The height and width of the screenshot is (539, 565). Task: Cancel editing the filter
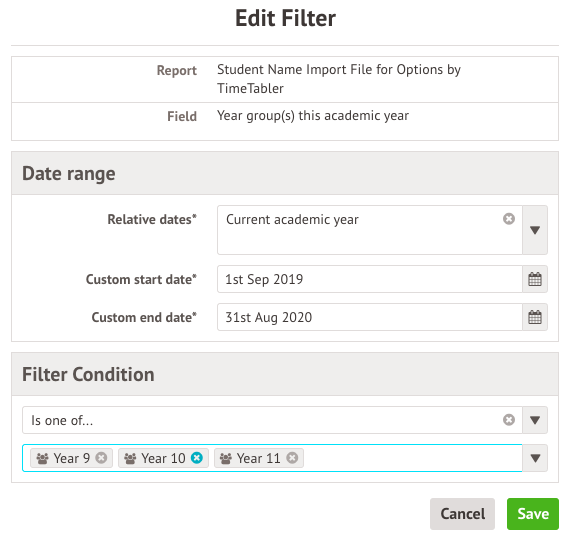(x=462, y=514)
